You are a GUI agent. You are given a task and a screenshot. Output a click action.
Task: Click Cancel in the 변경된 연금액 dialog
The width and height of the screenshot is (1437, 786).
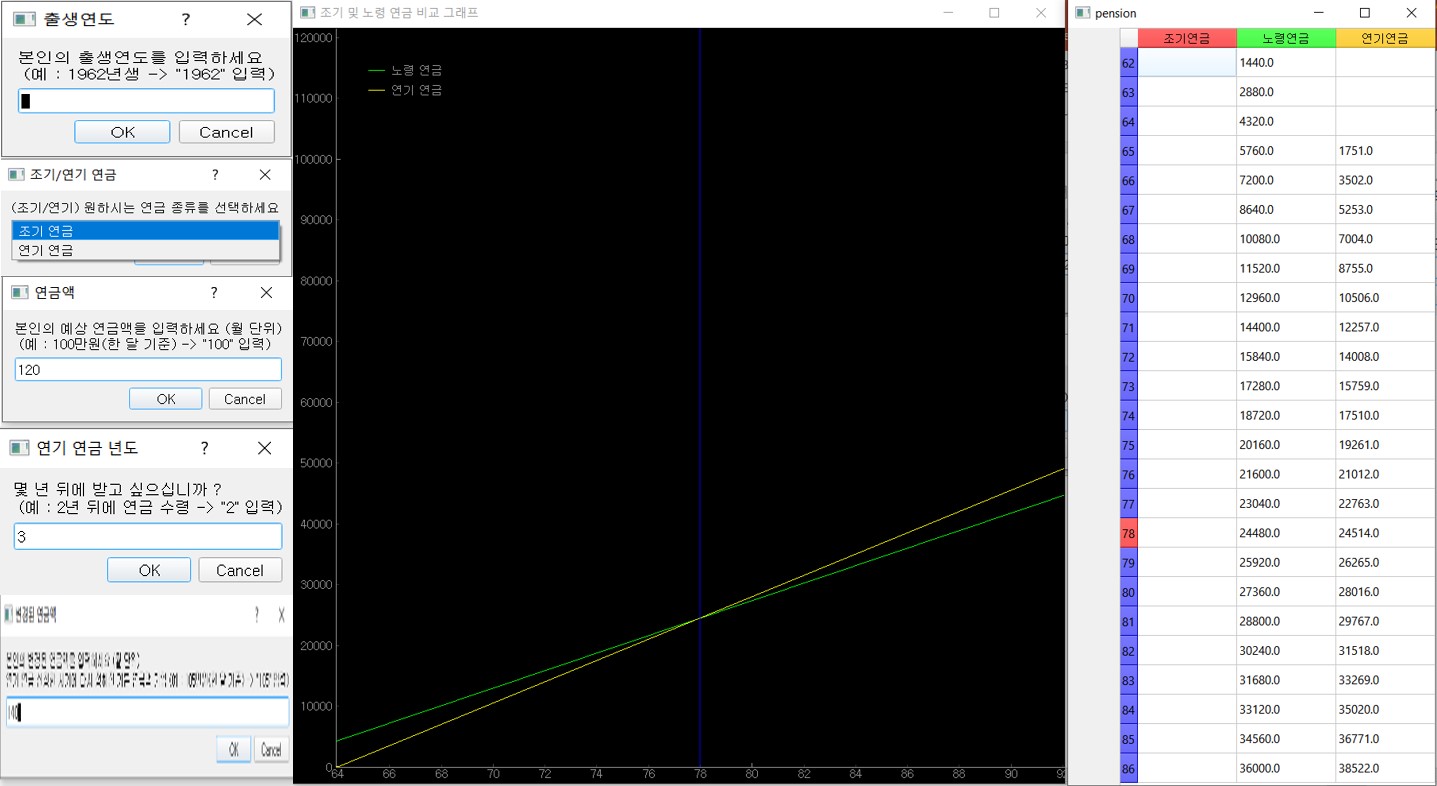[x=271, y=749]
